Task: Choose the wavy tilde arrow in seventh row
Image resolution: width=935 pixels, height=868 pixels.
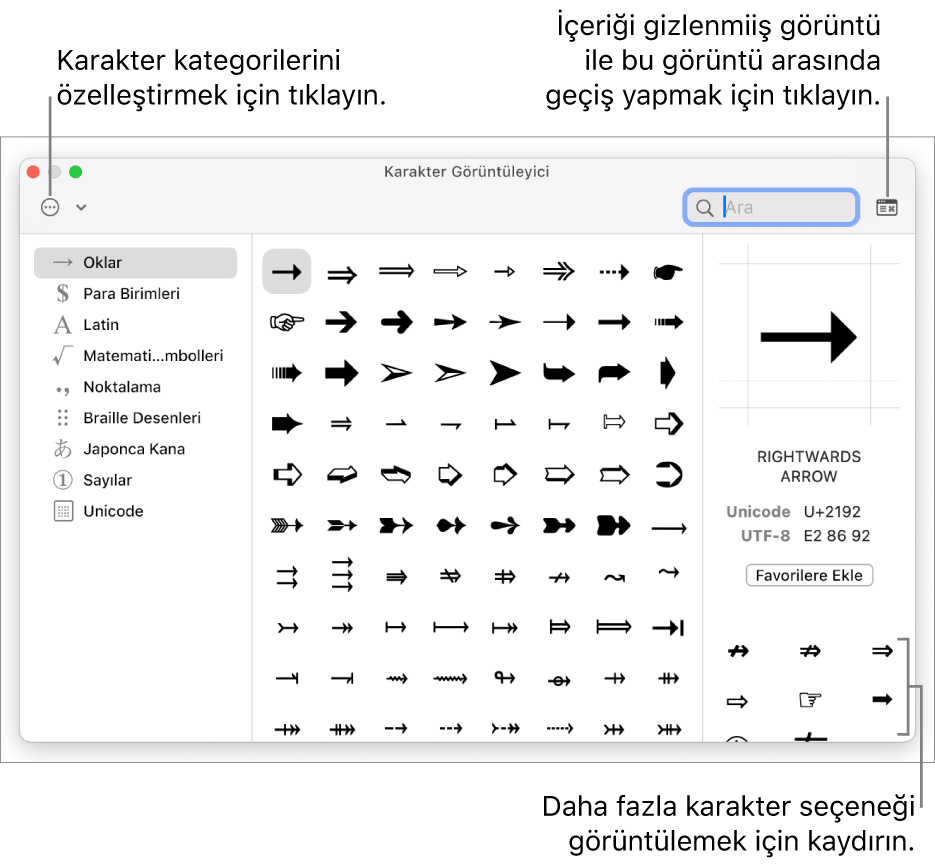Action: (x=614, y=578)
